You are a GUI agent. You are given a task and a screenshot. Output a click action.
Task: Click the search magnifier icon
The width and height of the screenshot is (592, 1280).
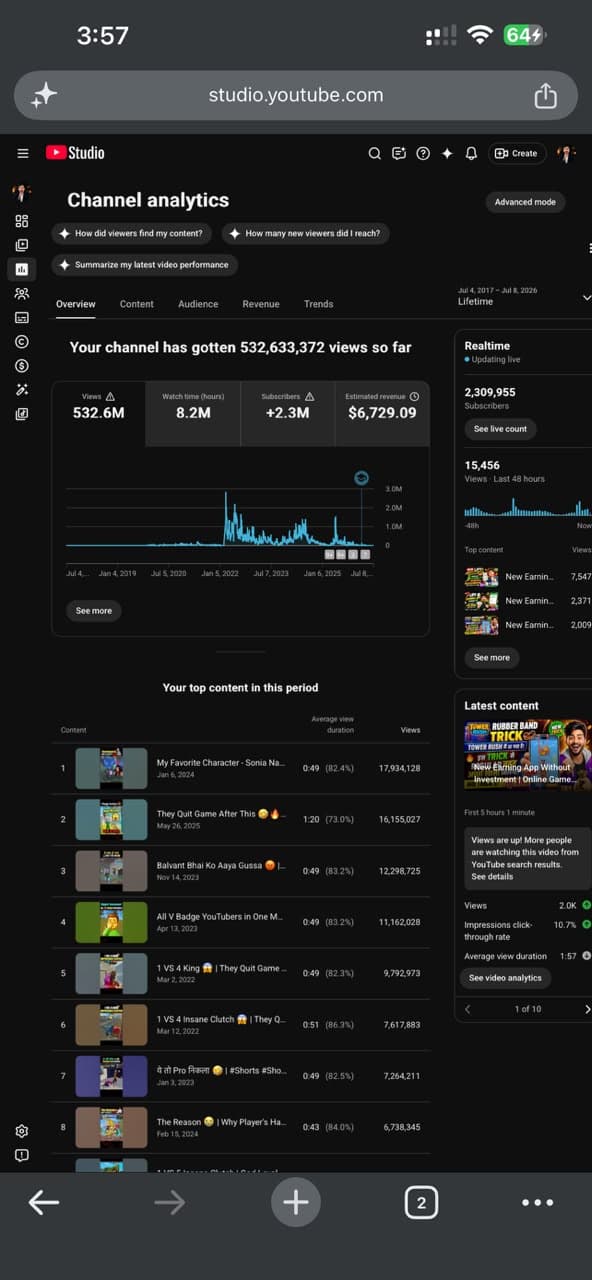(x=375, y=153)
